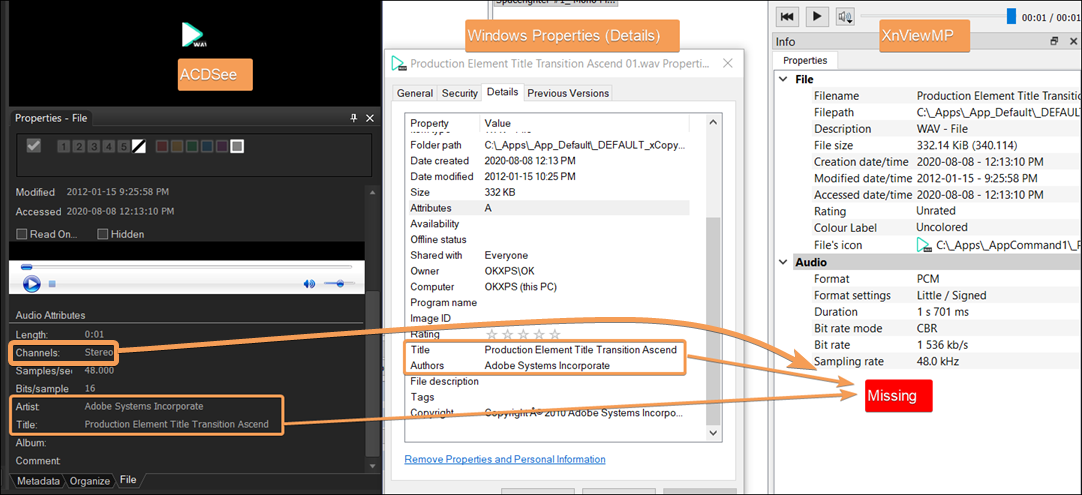The width and height of the screenshot is (1082, 495).
Task: Open the Security tab in Windows Properties
Action: point(460,93)
